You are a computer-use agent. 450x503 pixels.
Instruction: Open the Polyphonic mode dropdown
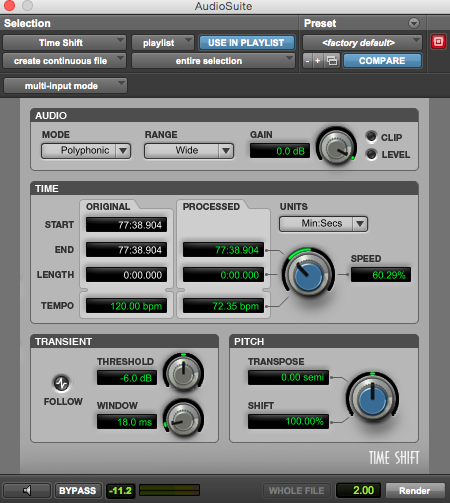pyautogui.click(x=86, y=151)
